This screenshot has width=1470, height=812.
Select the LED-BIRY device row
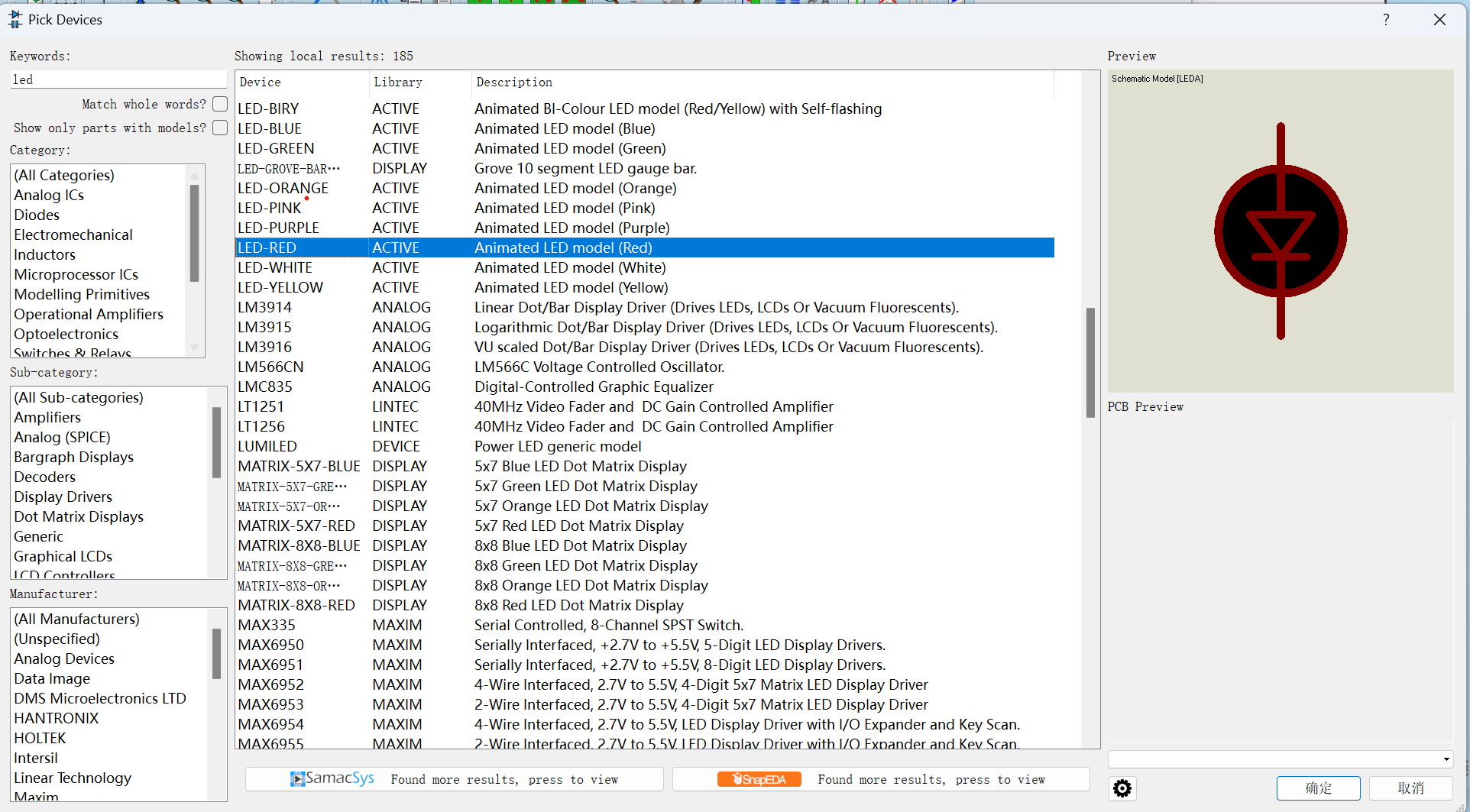[645, 108]
